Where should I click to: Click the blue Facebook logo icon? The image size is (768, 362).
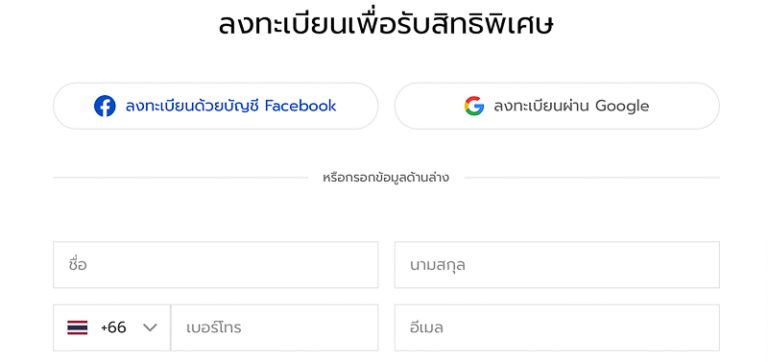click(105, 106)
